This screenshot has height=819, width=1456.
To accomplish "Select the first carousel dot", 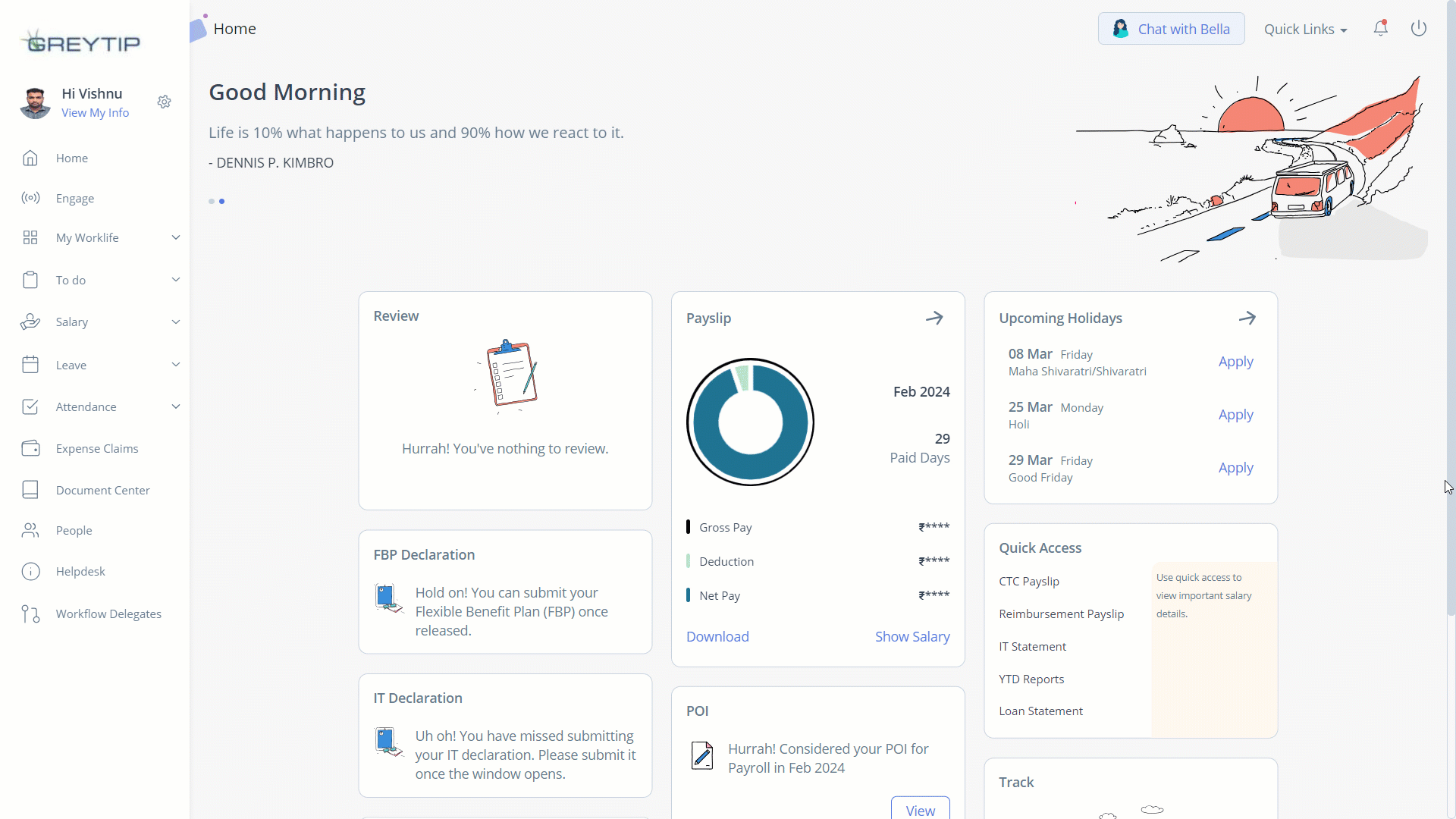I will pos(212,201).
